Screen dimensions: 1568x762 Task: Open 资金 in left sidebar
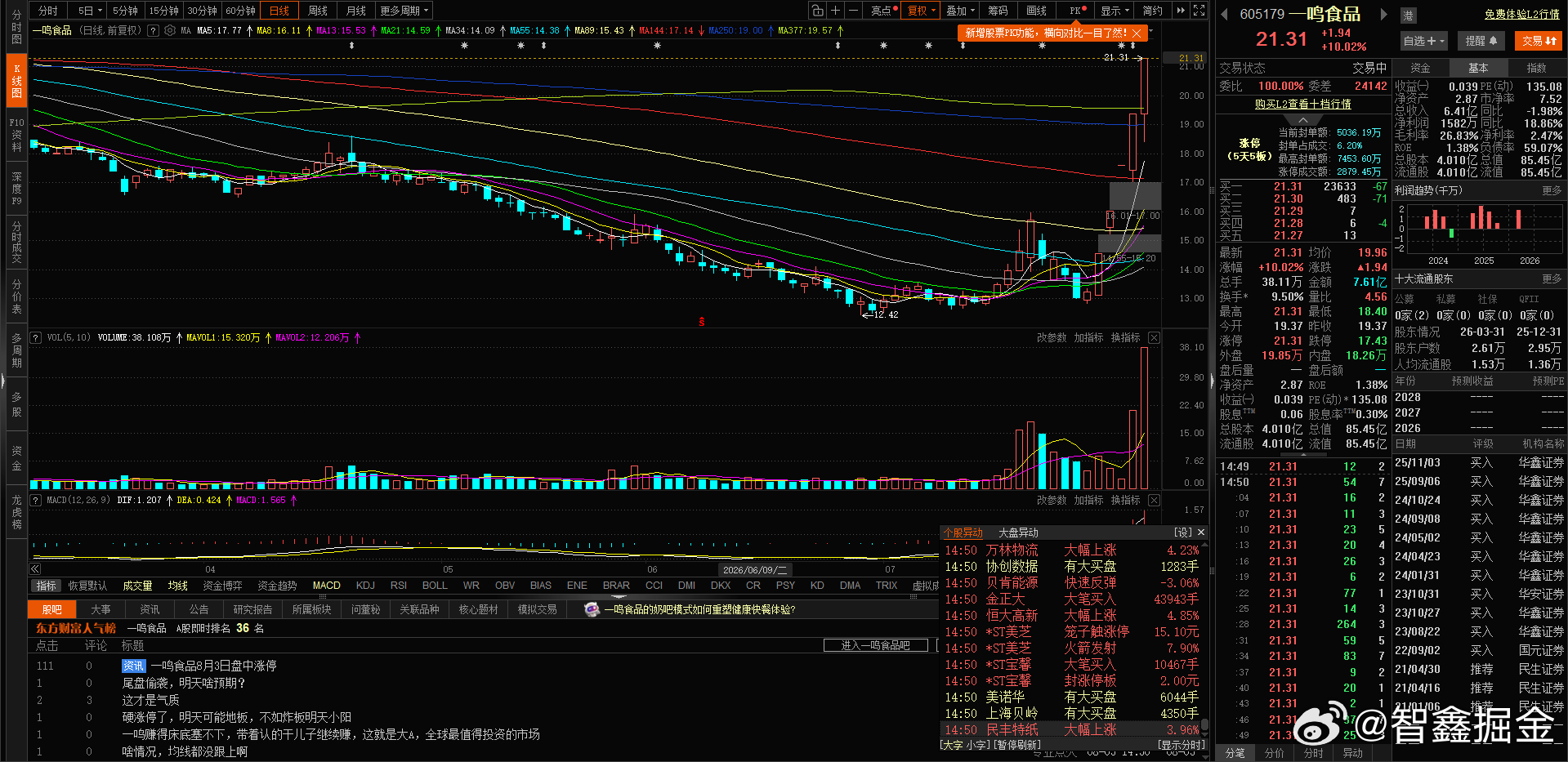pyautogui.click(x=16, y=458)
